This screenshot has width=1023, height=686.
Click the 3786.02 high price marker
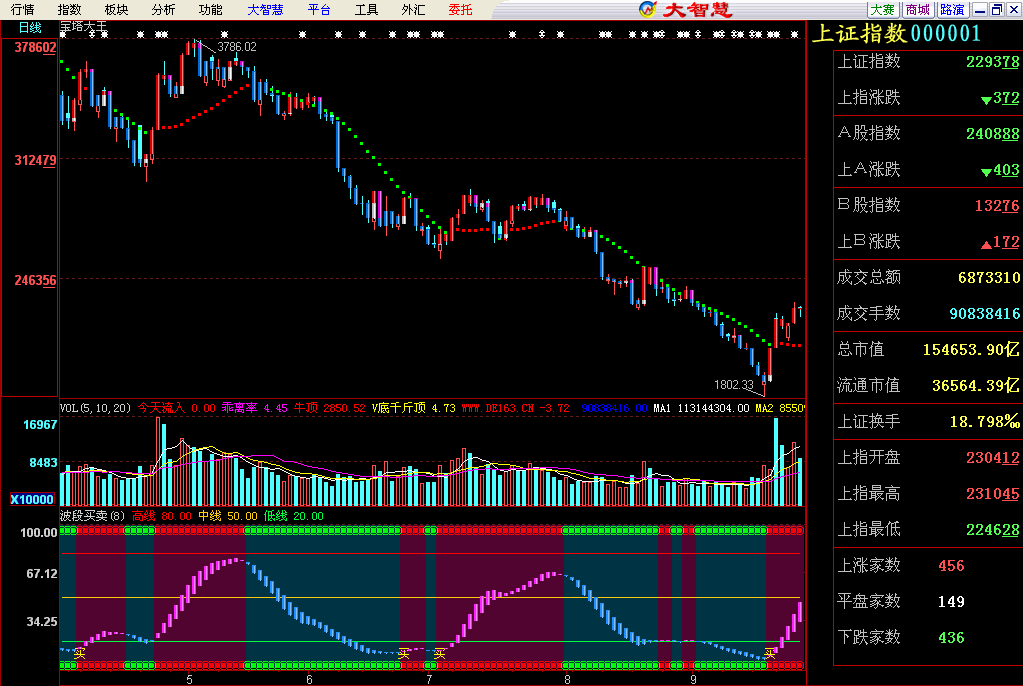click(x=236, y=47)
